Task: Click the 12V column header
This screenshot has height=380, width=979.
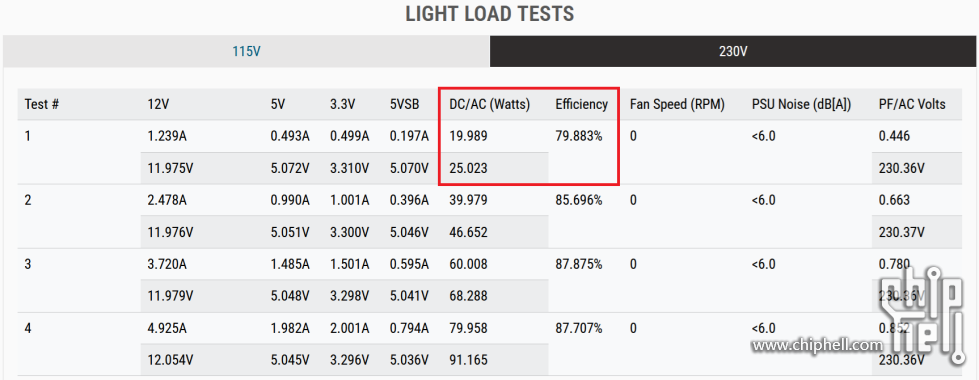Action: (x=158, y=104)
